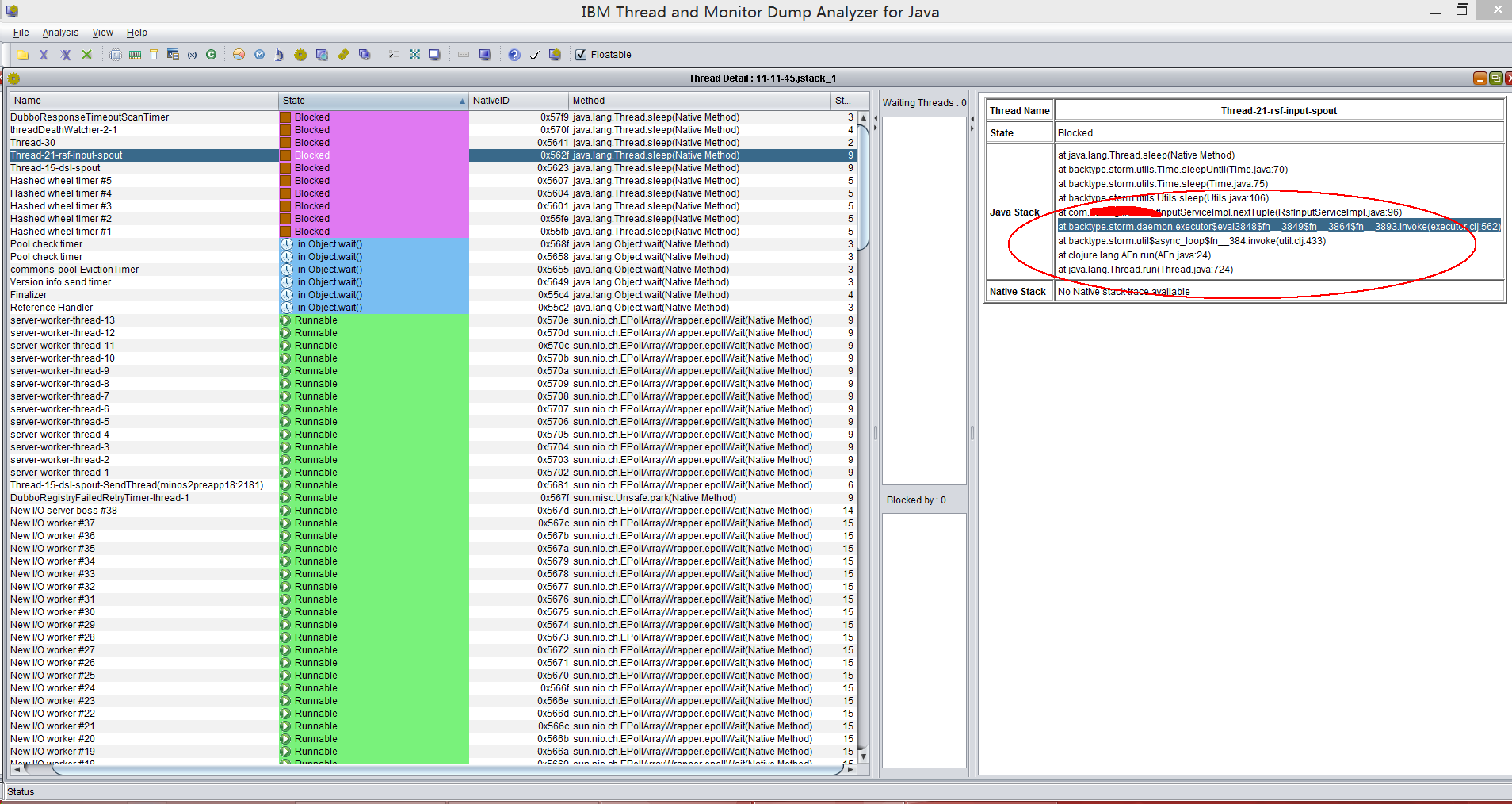This screenshot has width=1512, height=804.
Task: Select the Reference Handler thread row
Action: tap(433, 308)
